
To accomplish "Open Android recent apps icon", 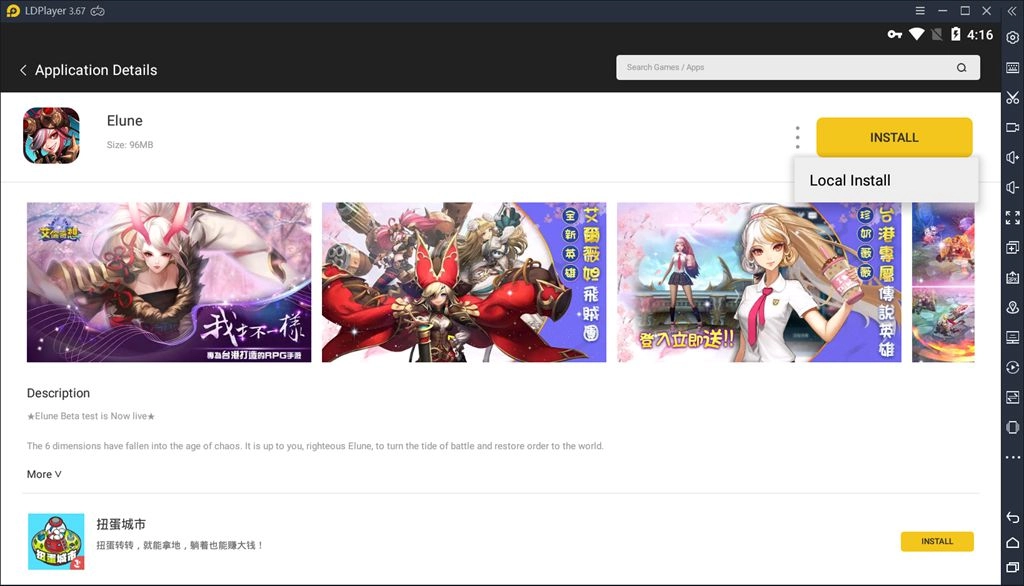I will (x=1012, y=569).
